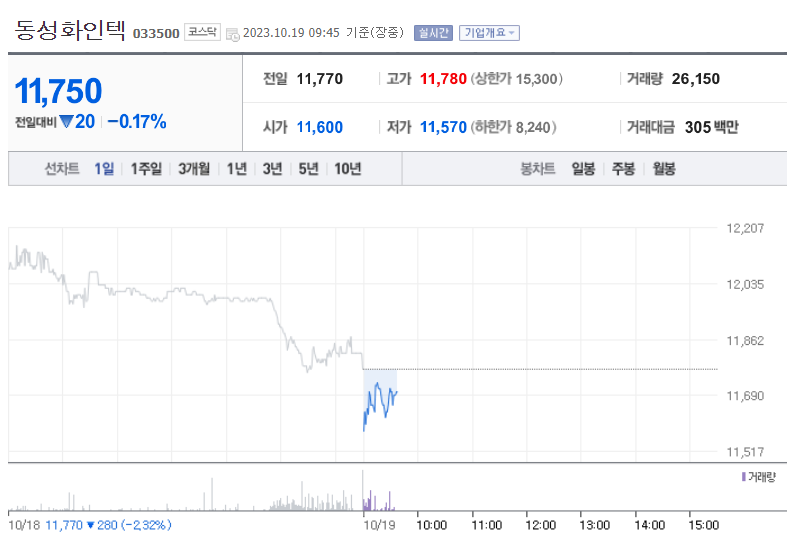Show the 5년 chart range
Image resolution: width=787 pixels, height=540 pixels.
[x=309, y=169]
